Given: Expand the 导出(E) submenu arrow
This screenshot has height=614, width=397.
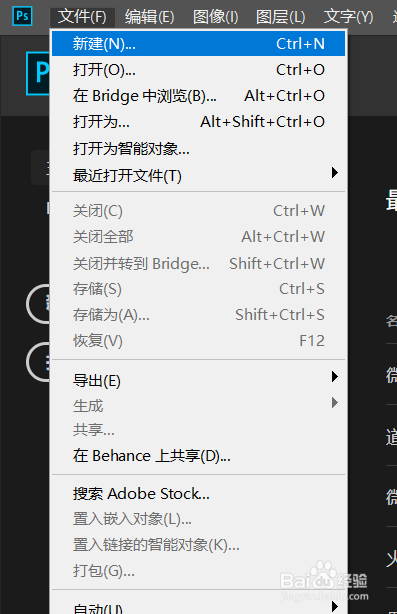Looking at the screenshot, I should click(x=334, y=377).
